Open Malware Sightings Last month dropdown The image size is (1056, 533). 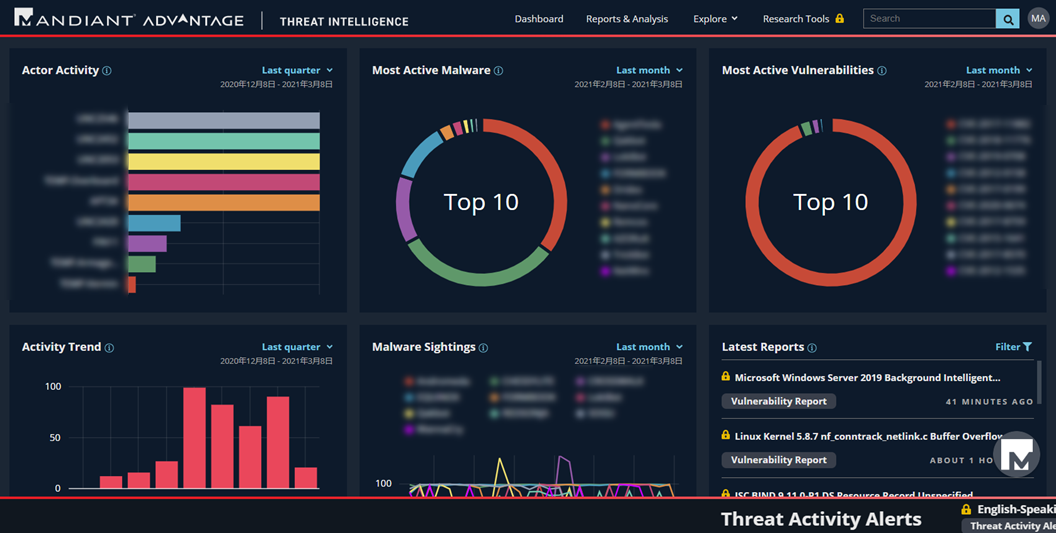point(649,347)
